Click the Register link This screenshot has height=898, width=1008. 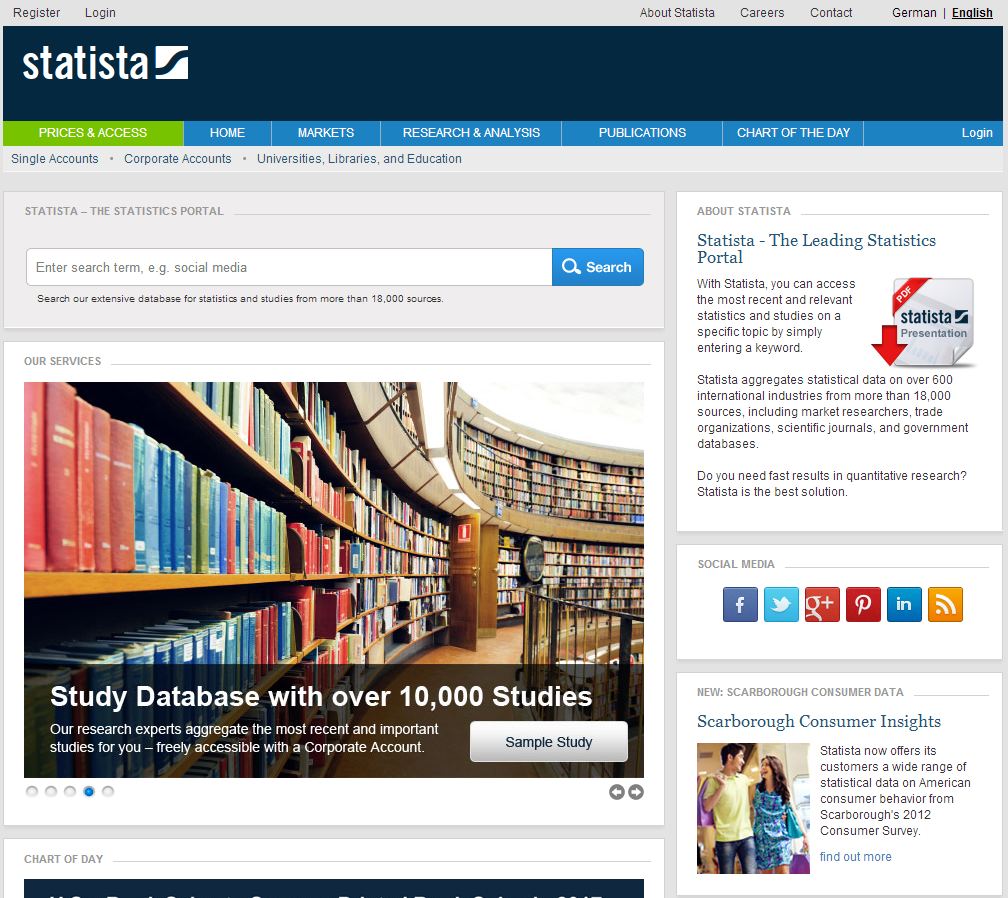click(37, 13)
